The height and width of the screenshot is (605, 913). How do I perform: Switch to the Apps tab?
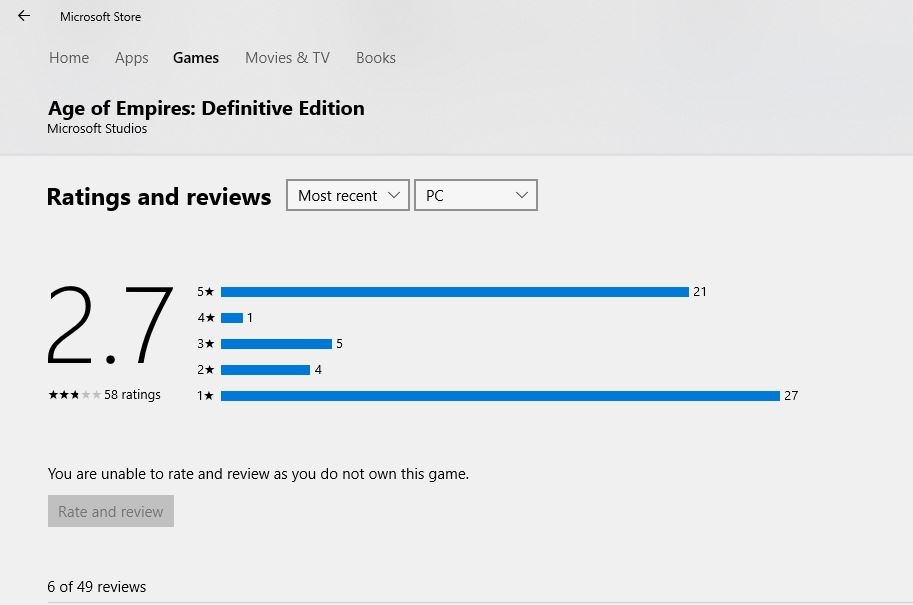point(131,58)
